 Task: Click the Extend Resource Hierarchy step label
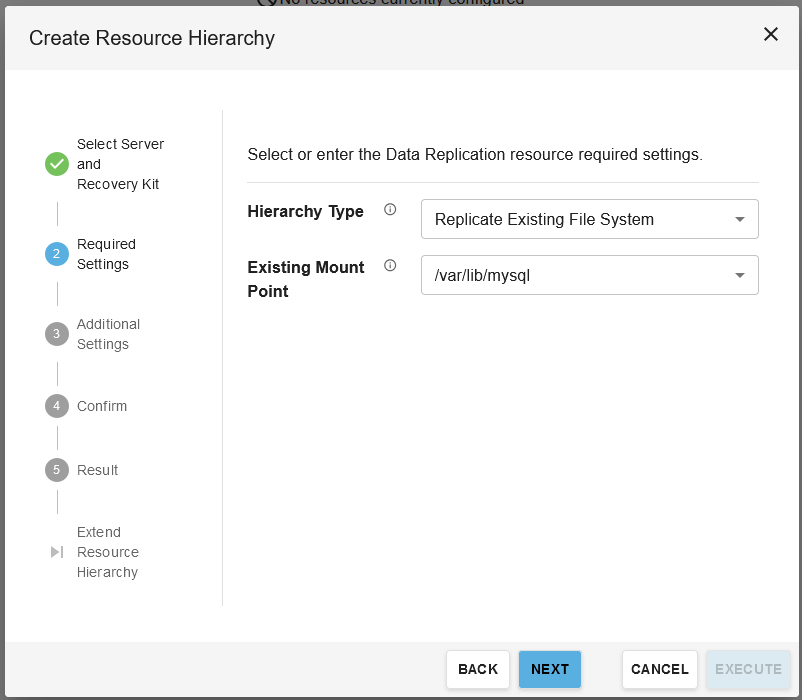coord(107,552)
